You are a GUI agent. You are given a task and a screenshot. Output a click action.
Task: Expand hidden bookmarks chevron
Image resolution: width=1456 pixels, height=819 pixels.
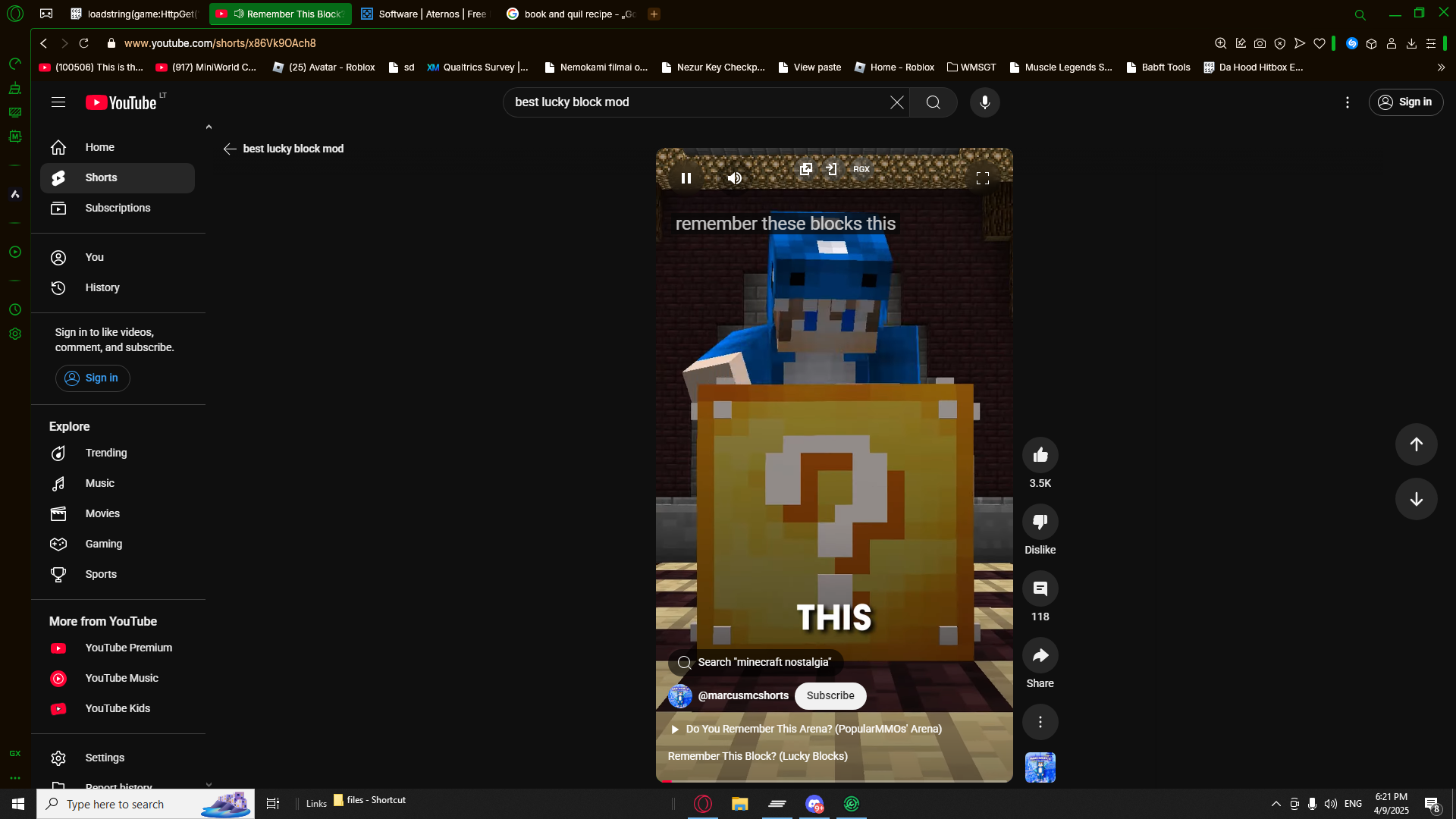1441,67
